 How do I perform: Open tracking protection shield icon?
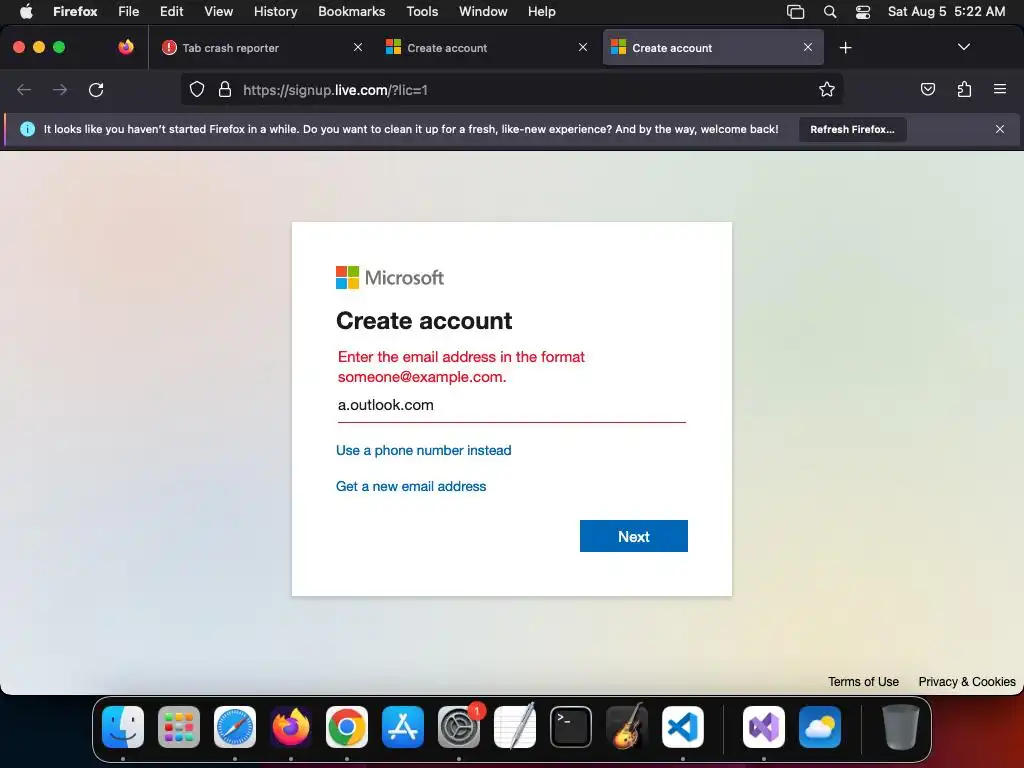pyautogui.click(x=197, y=89)
